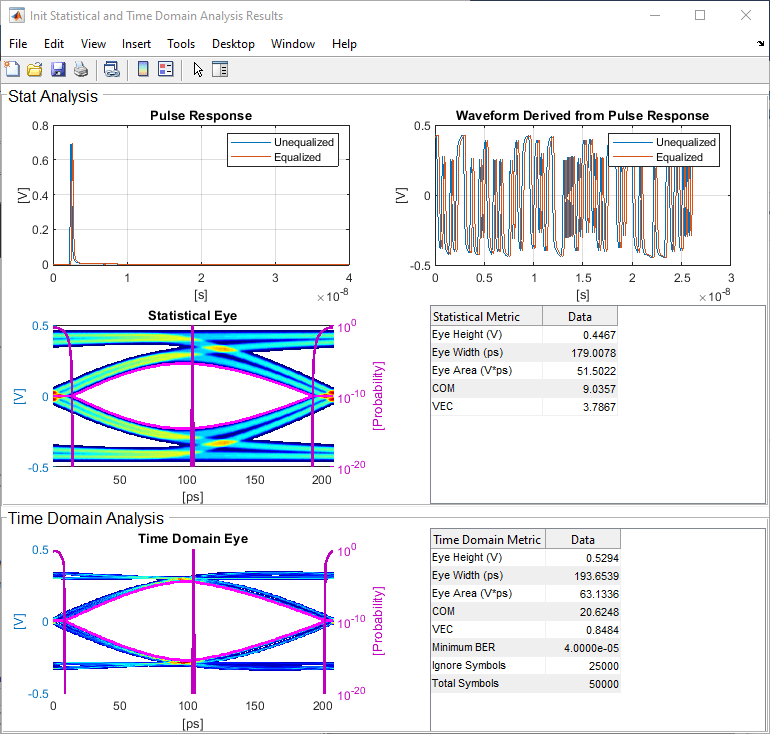Image resolution: width=770 pixels, height=734 pixels.
Task: Toggle the Edit Plot arrow tool
Action: pyautogui.click(x=198, y=69)
